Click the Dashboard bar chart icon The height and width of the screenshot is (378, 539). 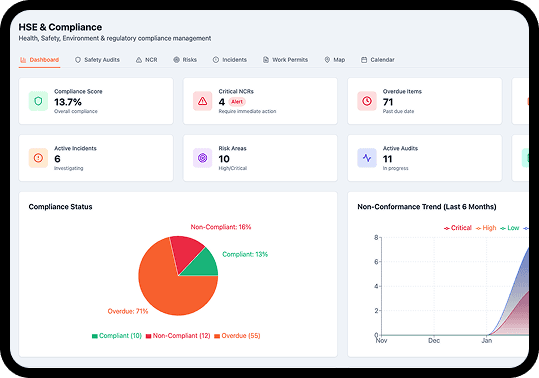pyautogui.click(x=23, y=60)
